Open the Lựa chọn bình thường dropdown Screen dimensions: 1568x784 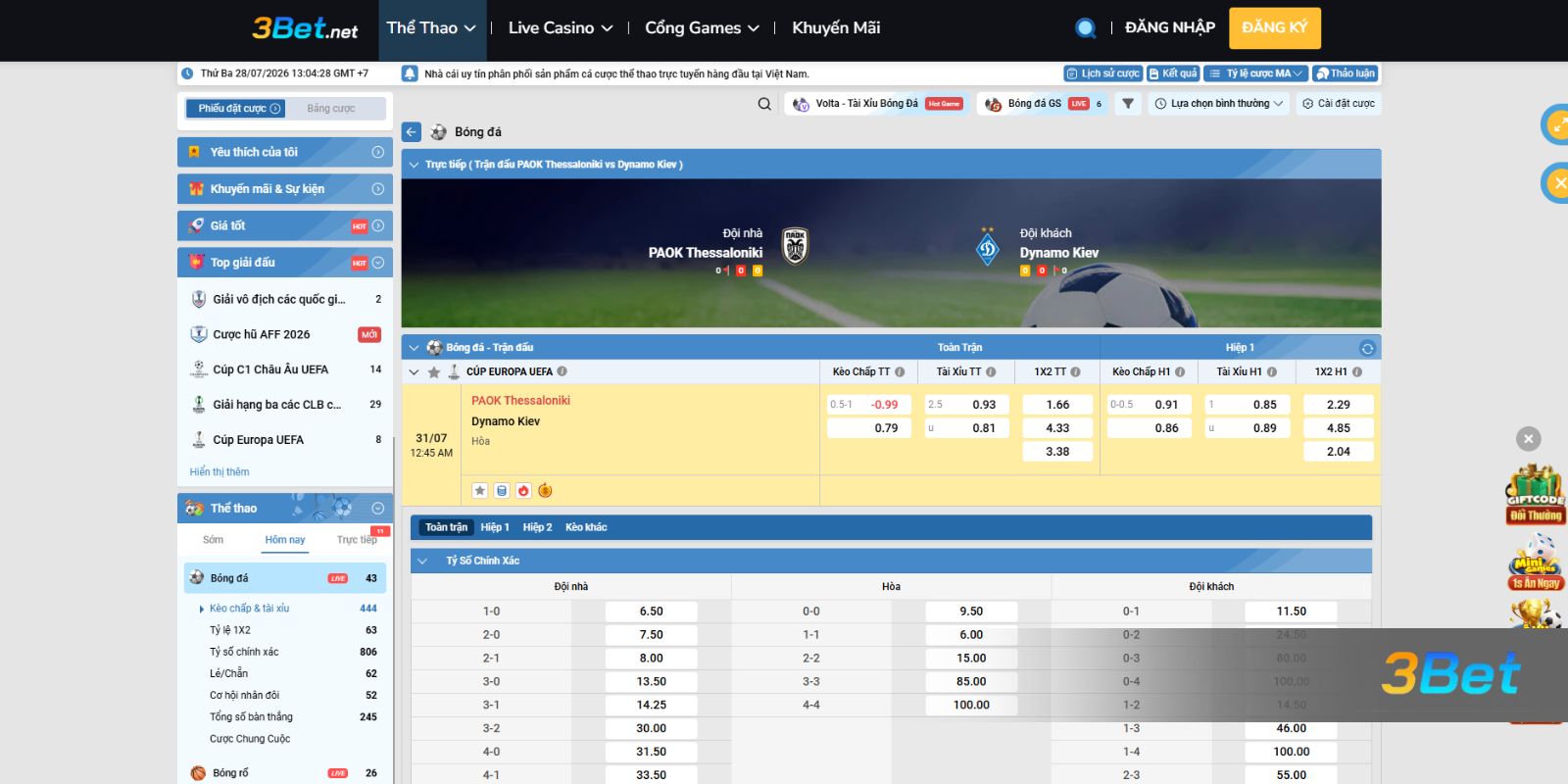tap(1219, 104)
